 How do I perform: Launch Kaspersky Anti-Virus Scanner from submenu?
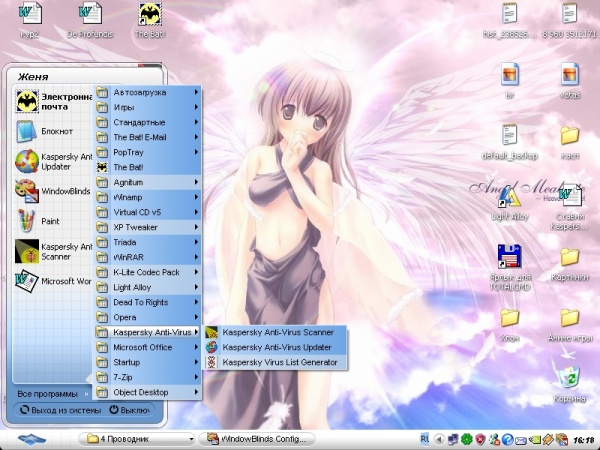[275, 332]
